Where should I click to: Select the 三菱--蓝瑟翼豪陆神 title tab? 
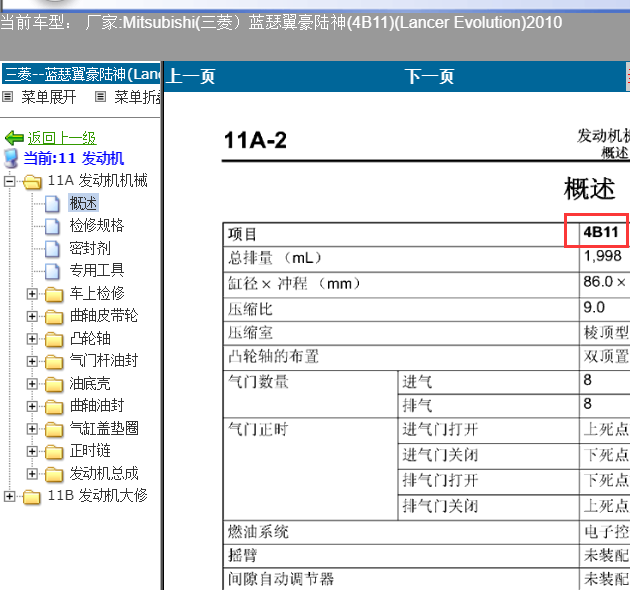tap(81, 74)
